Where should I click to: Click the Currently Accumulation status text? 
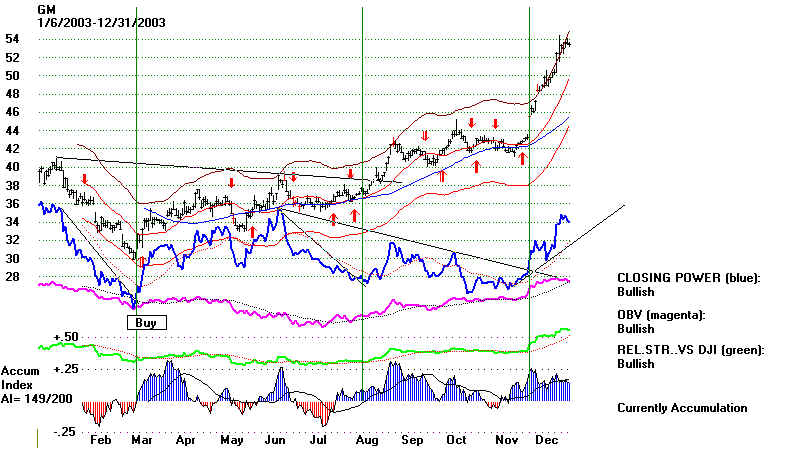pyautogui.click(x=682, y=408)
